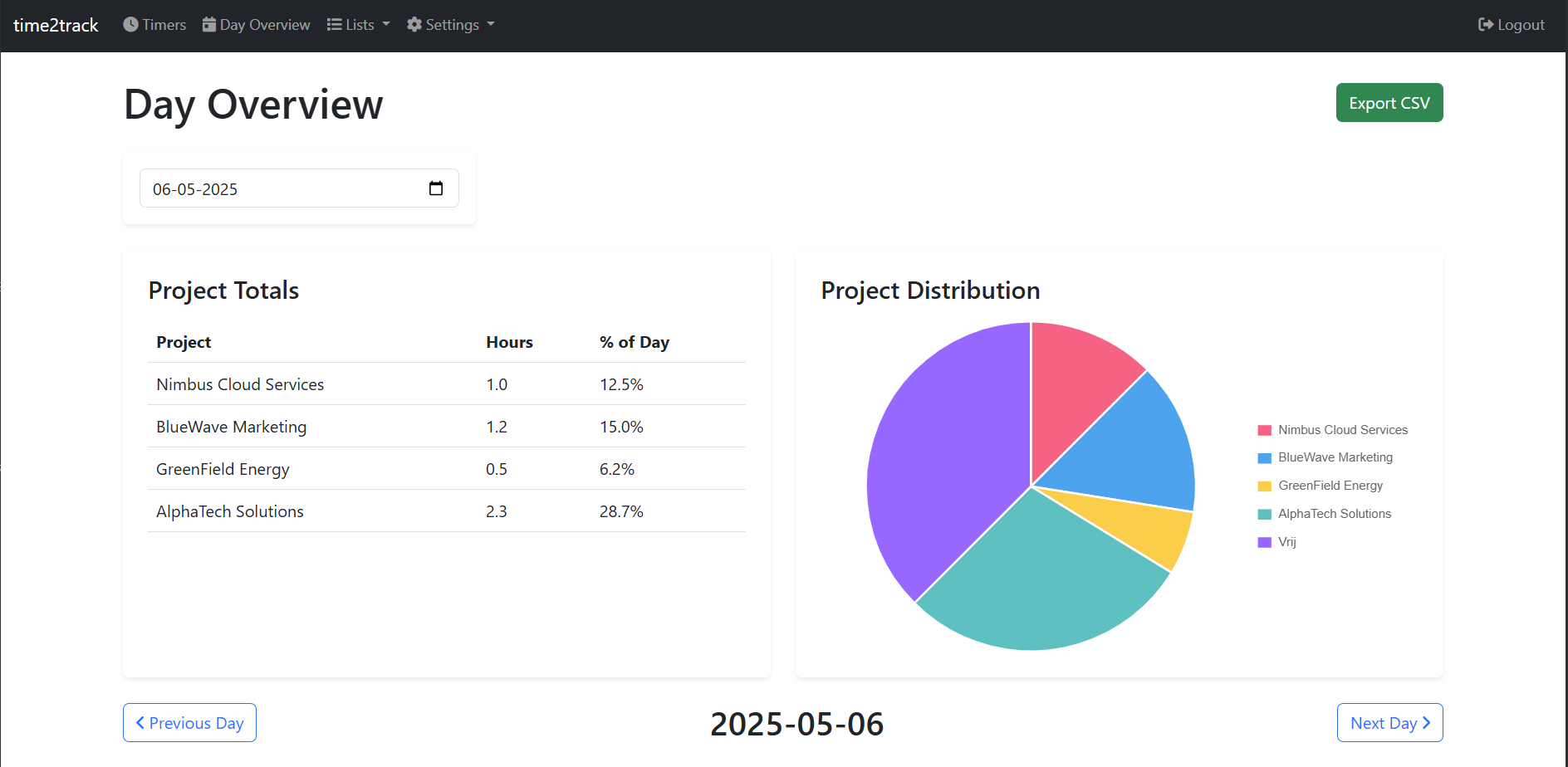This screenshot has height=767, width=1568.
Task: Open the Timers page link
Action: [x=154, y=25]
